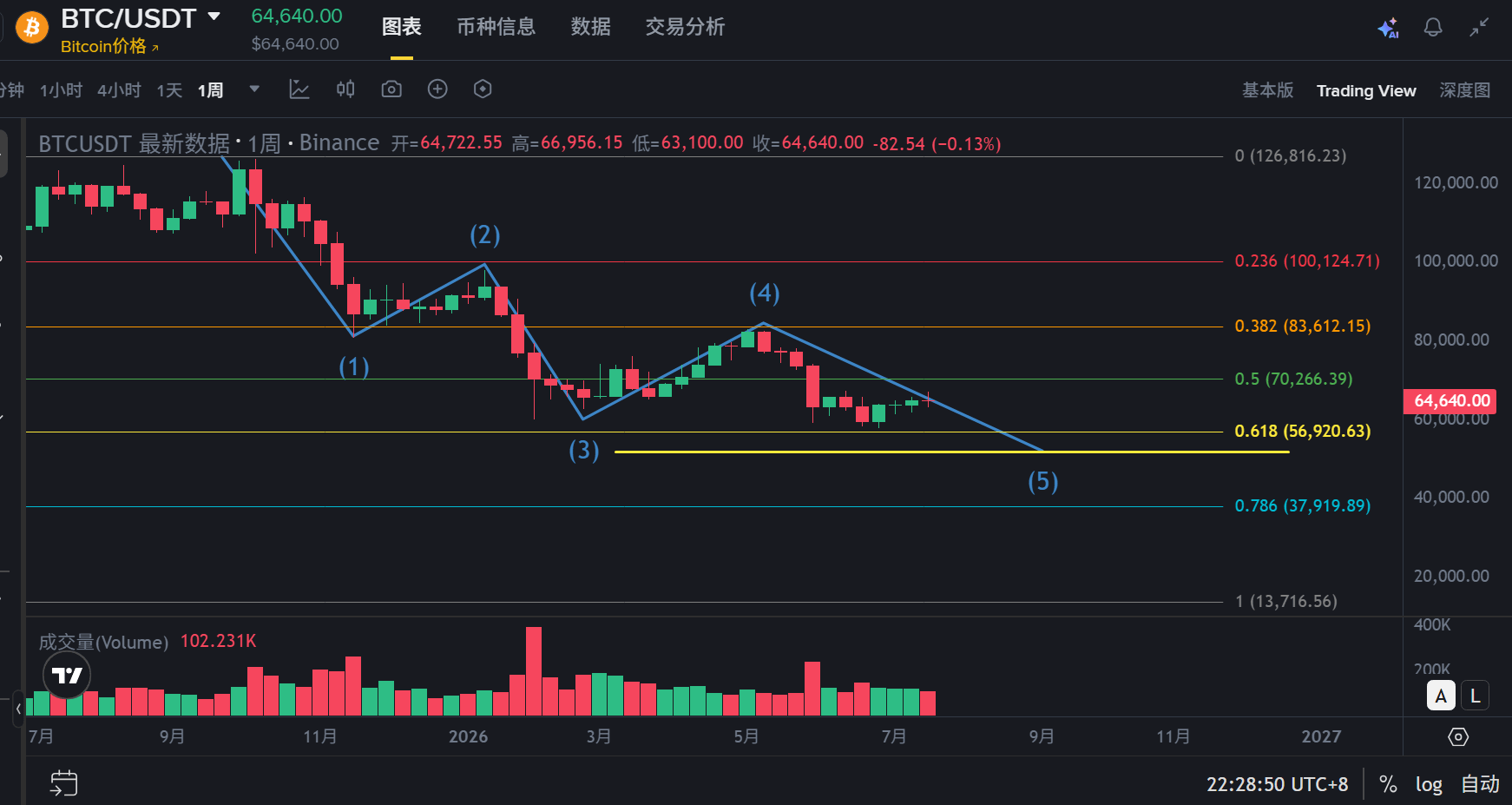Viewport: 1512px width, 805px height.
Task: Toggle auto scale with the A button
Action: (1441, 696)
